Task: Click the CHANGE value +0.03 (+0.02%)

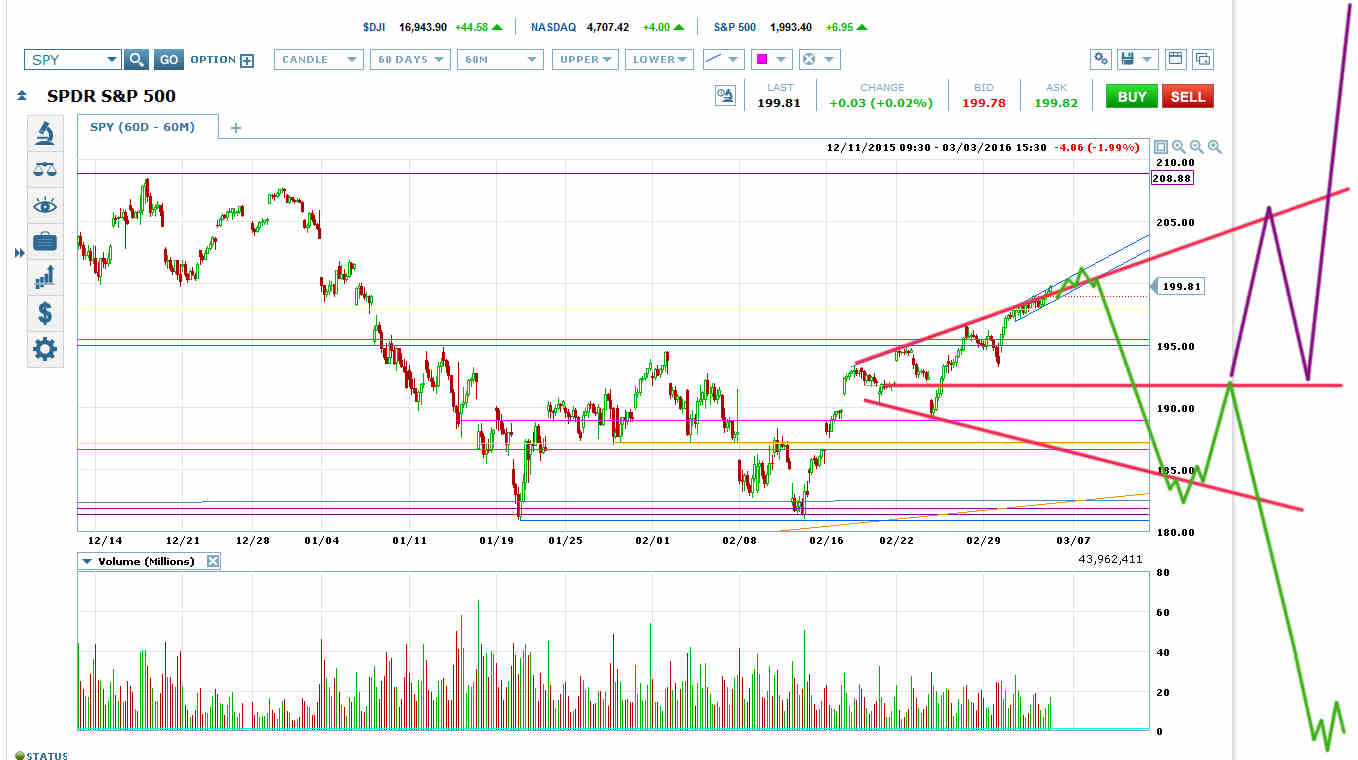Action: [x=882, y=103]
